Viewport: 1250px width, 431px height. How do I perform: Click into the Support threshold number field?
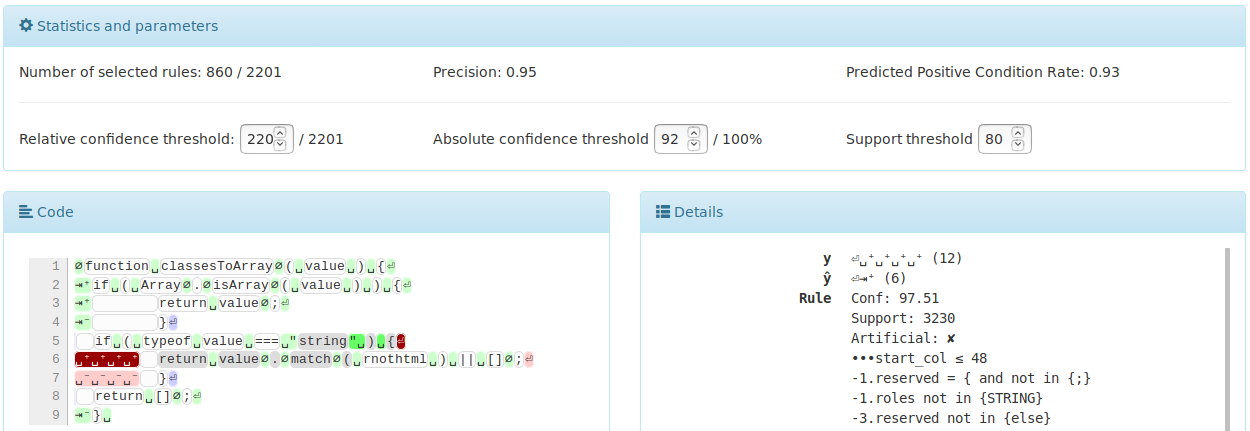coord(994,139)
